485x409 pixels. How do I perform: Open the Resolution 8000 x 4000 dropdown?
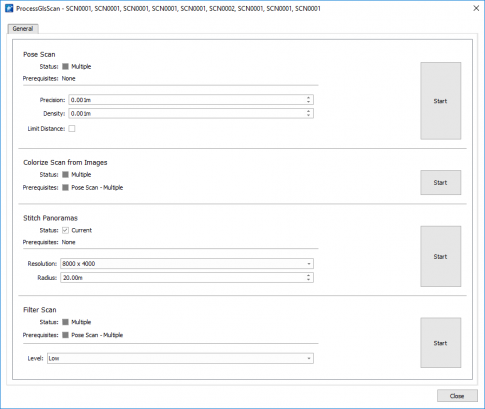pyautogui.click(x=187, y=264)
